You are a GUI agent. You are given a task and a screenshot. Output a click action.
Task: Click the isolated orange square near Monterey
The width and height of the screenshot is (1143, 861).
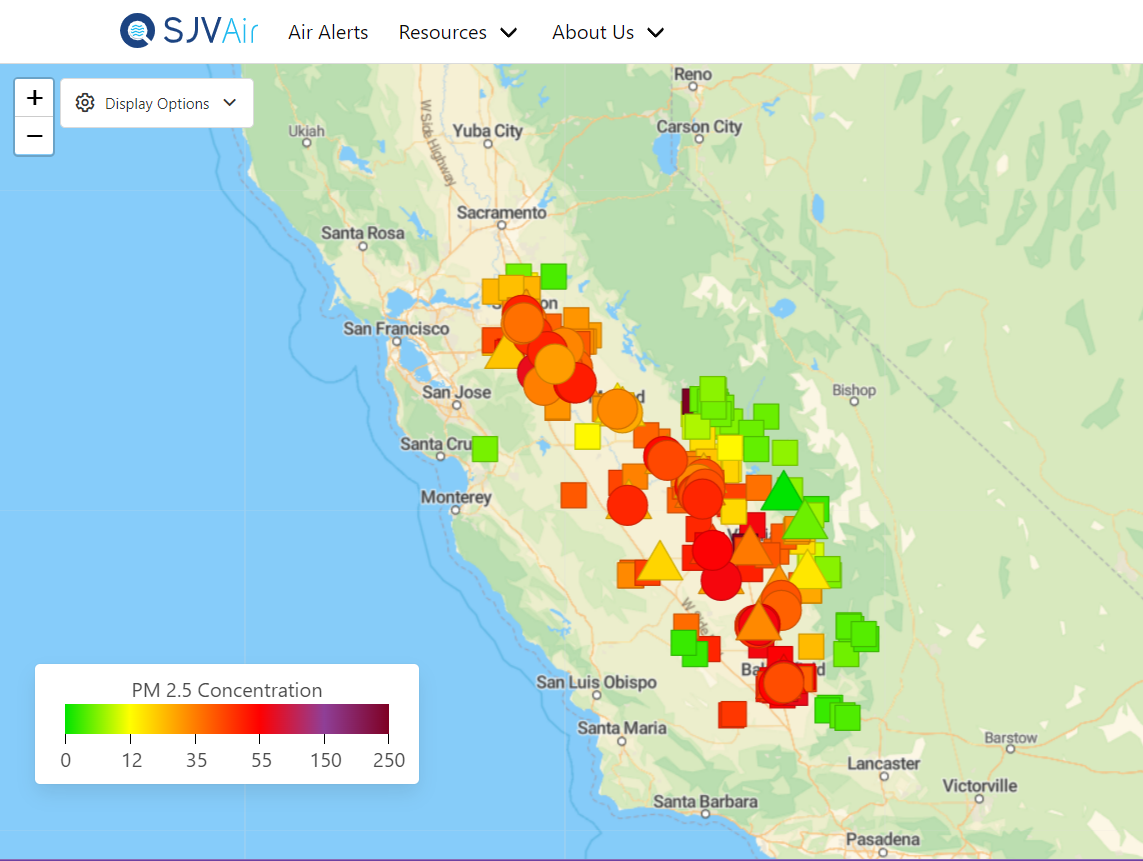573,495
